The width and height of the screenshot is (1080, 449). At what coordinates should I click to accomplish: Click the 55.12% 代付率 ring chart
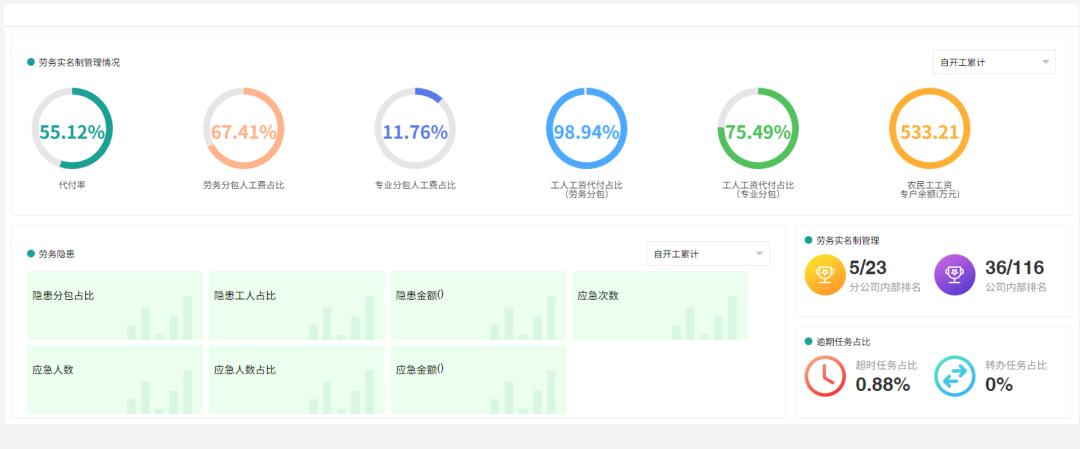72,130
